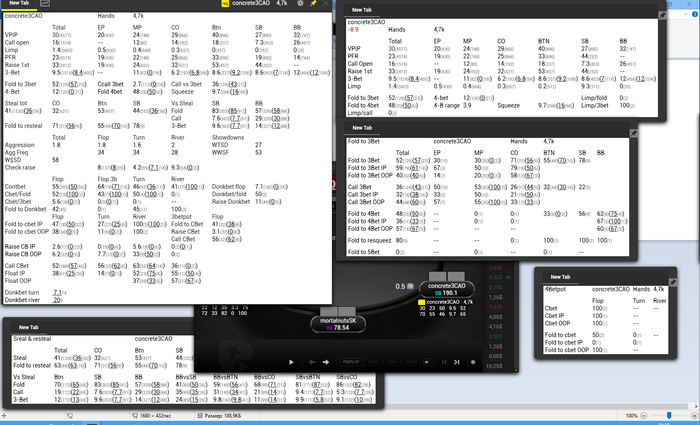Open the popup settings gear
This screenshot has height=425, width=700.
[x=300, y=3]
